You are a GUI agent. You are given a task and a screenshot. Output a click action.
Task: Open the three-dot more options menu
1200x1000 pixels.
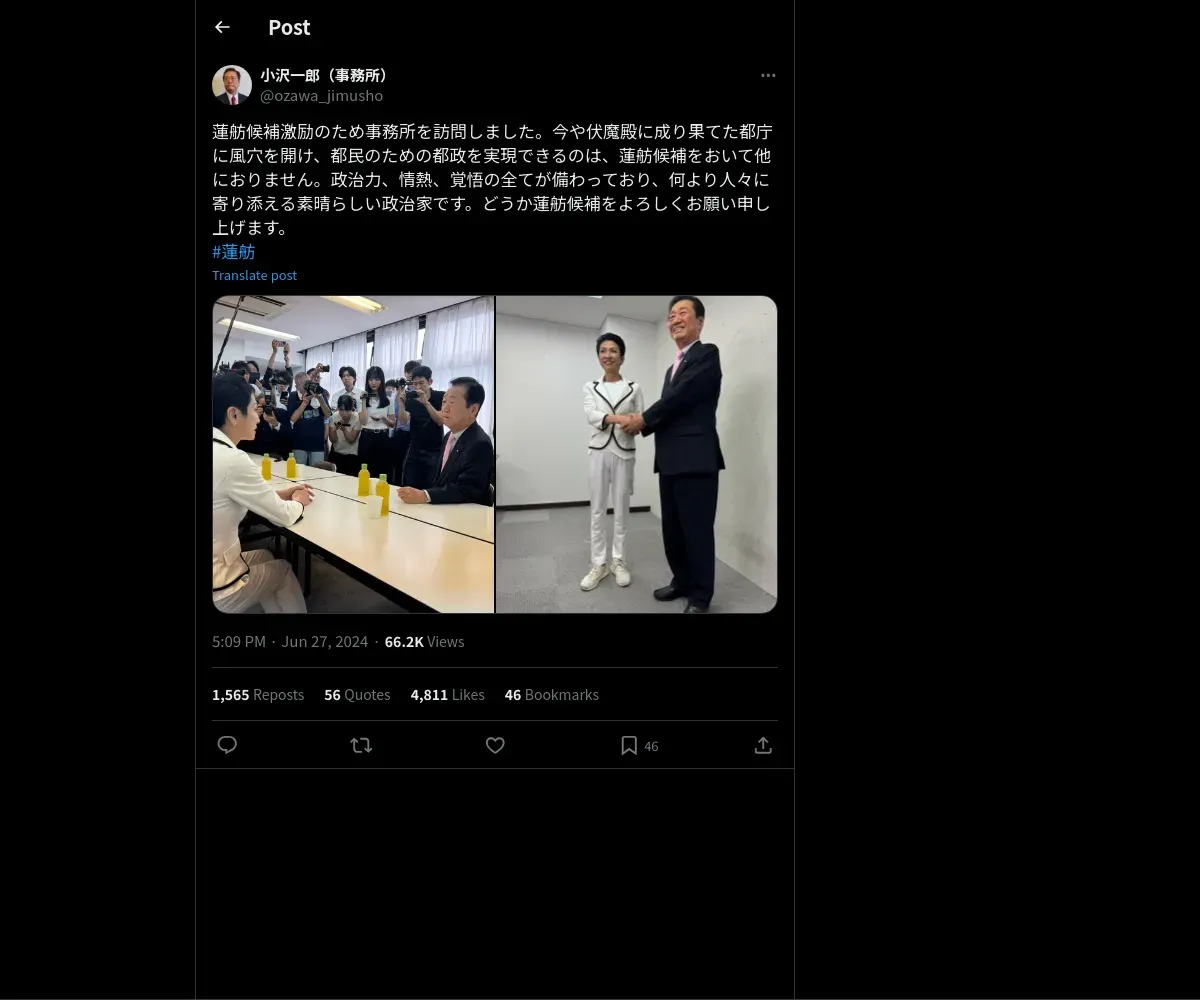tap(768, 75)
